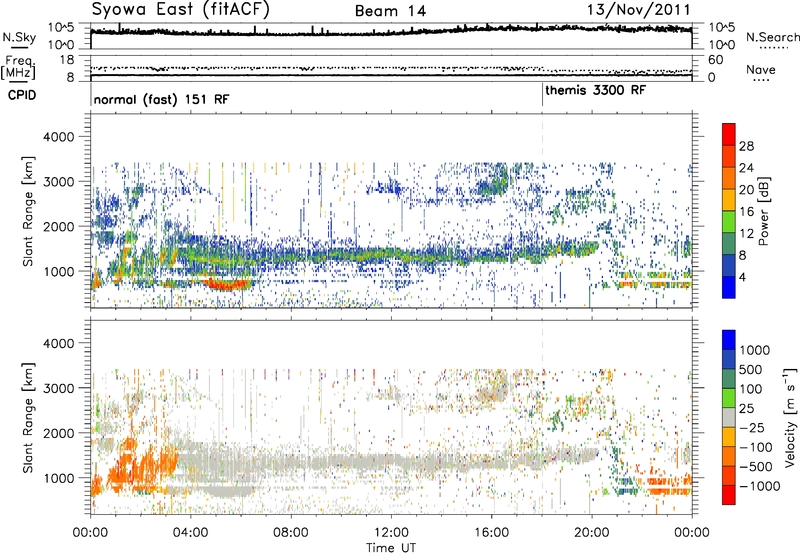Select the "24" Power color bar label
Screen dimensions: 800x554
click(x=746, y=168)
